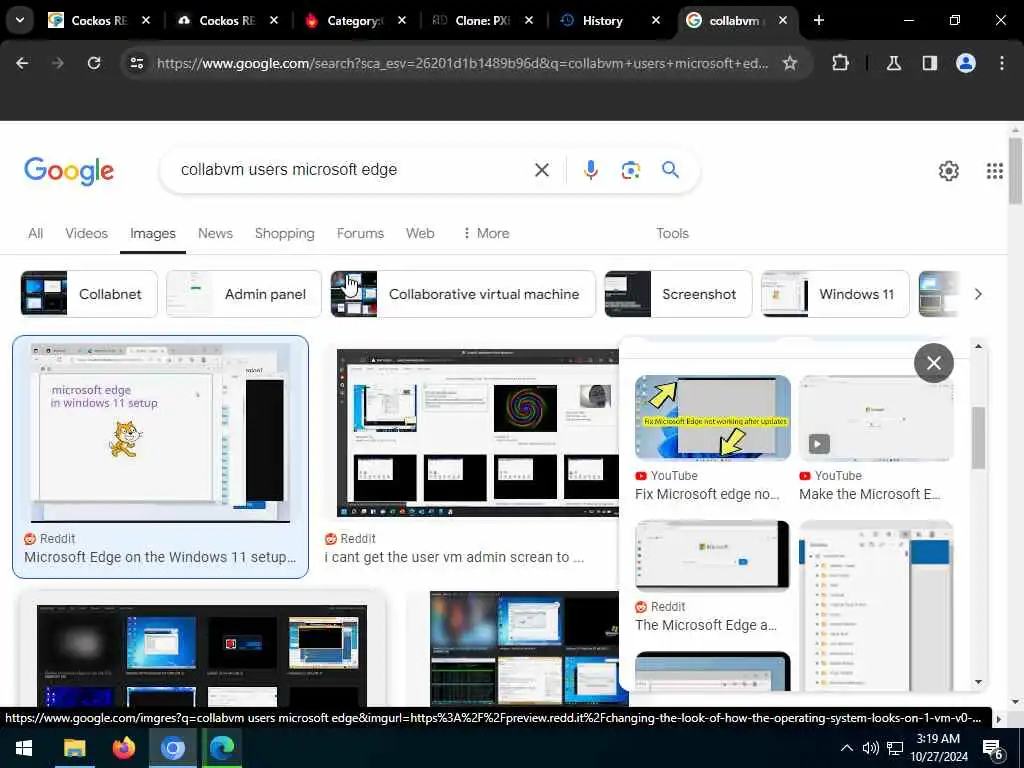This screenshot has width=1024, height=768.
Task: Toggle the browser side panel
Action: click(929, 63)
